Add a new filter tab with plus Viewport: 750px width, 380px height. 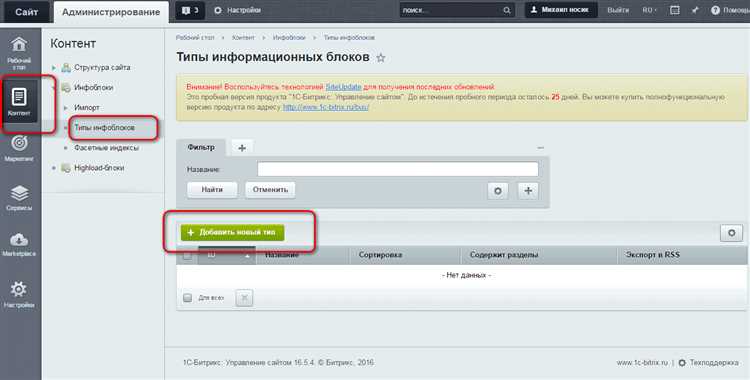(242, 148)
